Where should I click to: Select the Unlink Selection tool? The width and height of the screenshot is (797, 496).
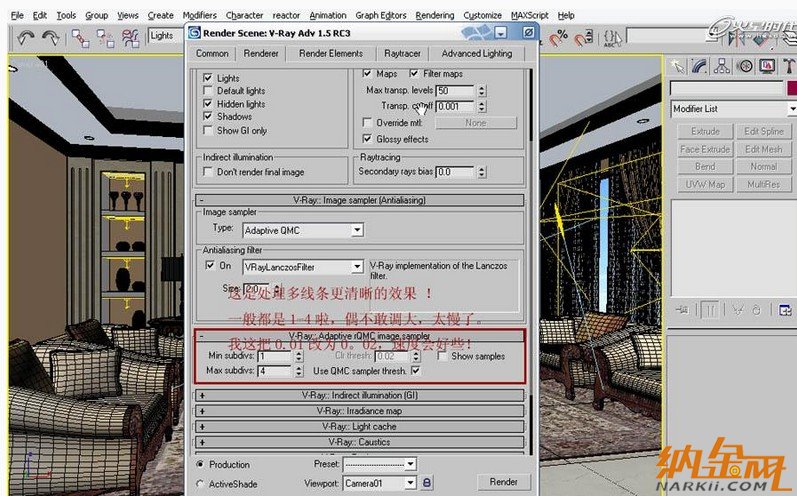click(105, 37)
